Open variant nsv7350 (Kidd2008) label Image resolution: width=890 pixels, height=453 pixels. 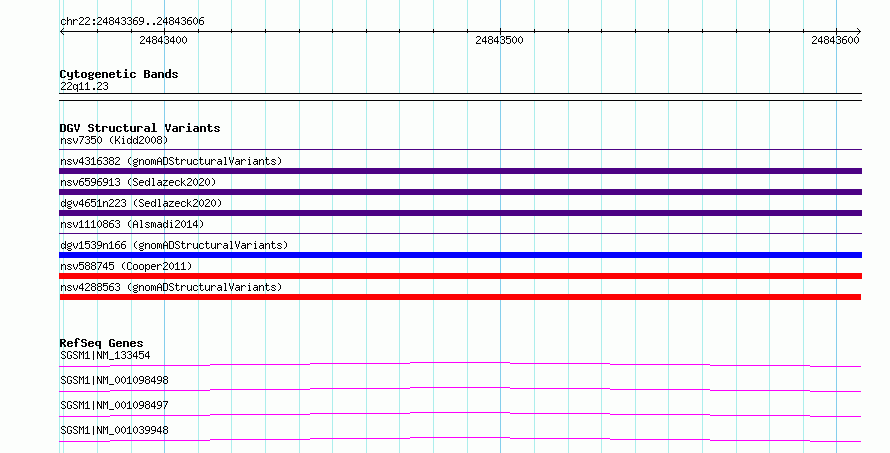point(114,140)
